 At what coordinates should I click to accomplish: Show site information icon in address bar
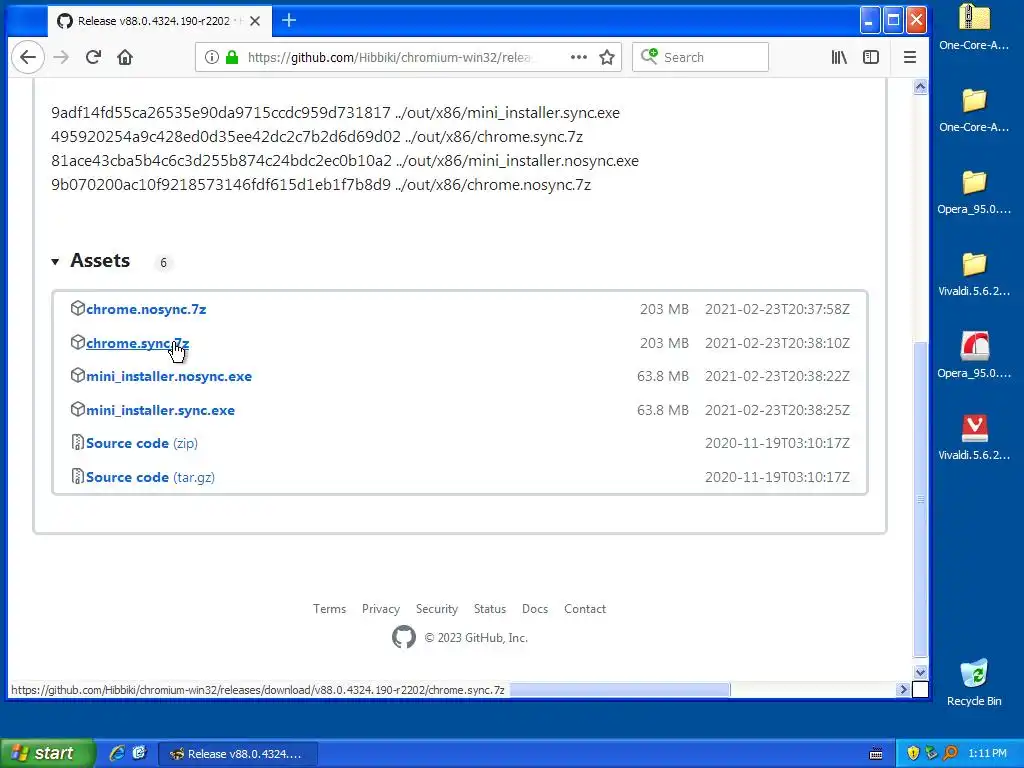point(212,57)
